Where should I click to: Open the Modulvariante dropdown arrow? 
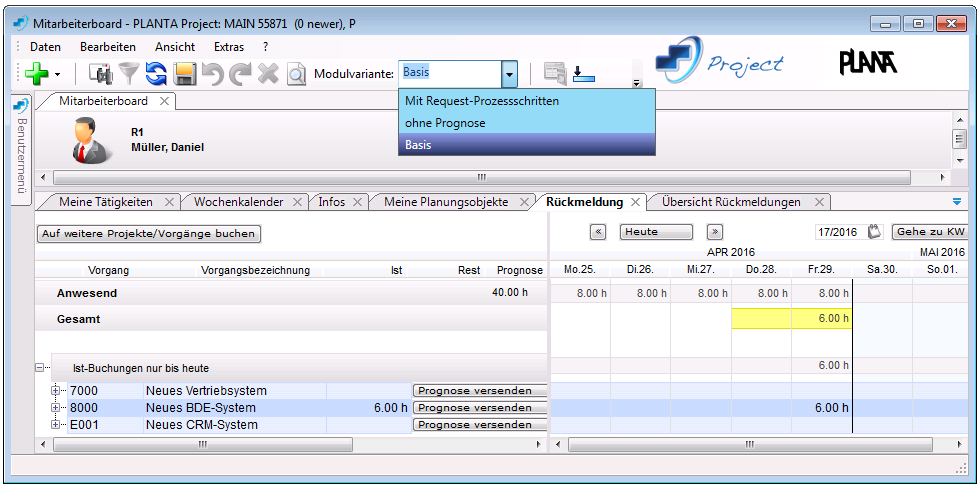[x=509, y=73]
